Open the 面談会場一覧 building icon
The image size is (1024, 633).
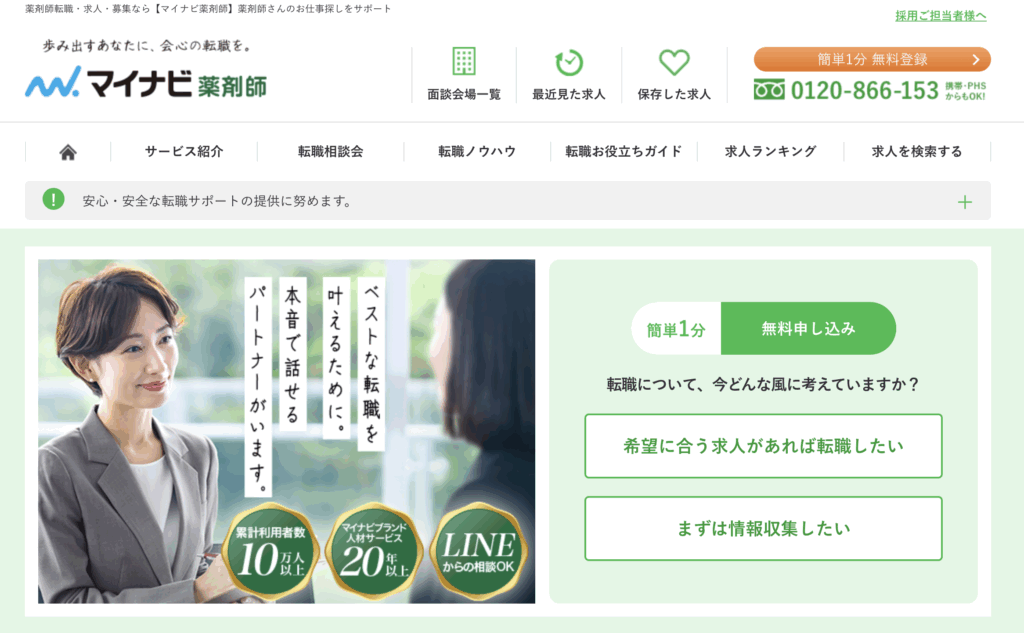pyautogui.click(x=464, y=61)
